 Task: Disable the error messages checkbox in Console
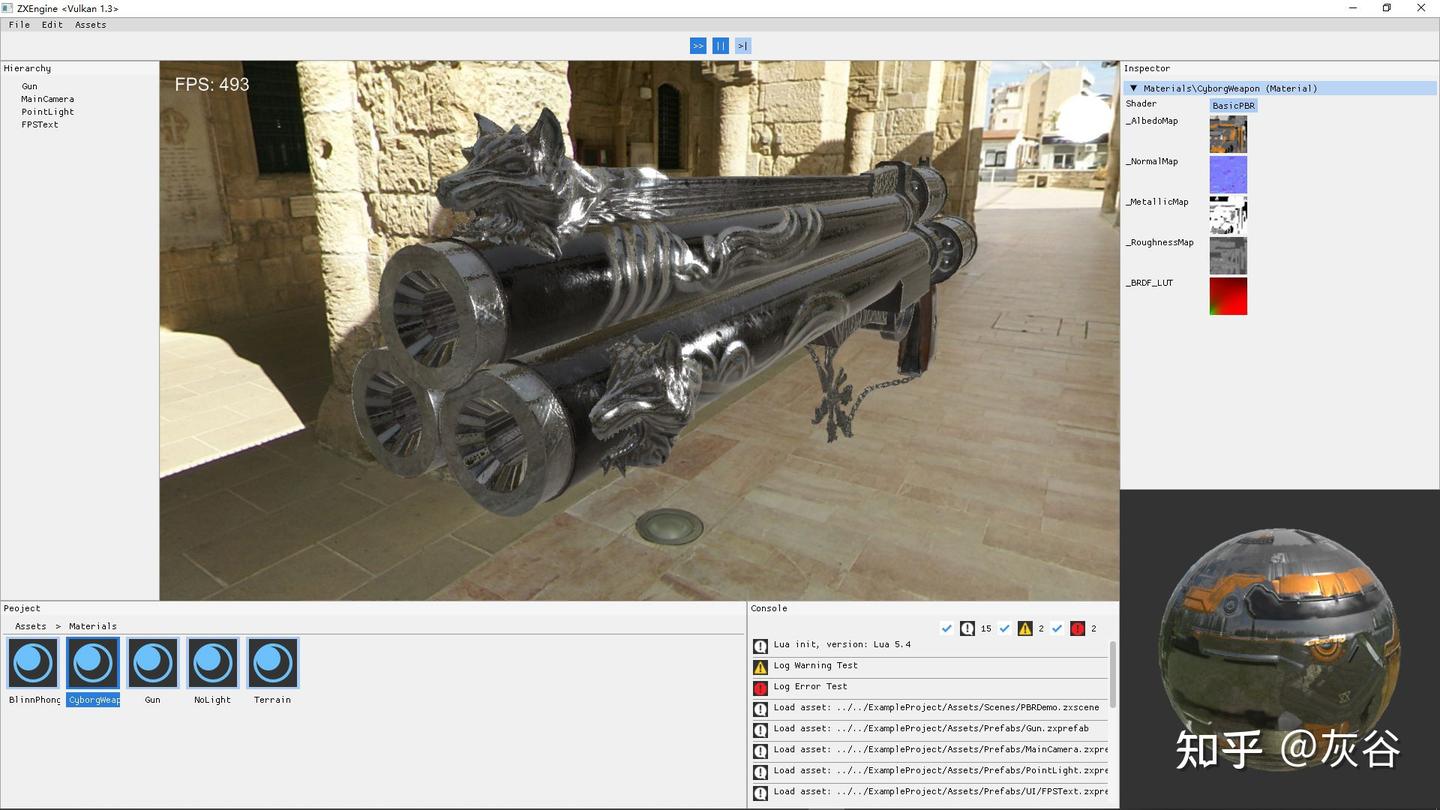click(1057, 628)
